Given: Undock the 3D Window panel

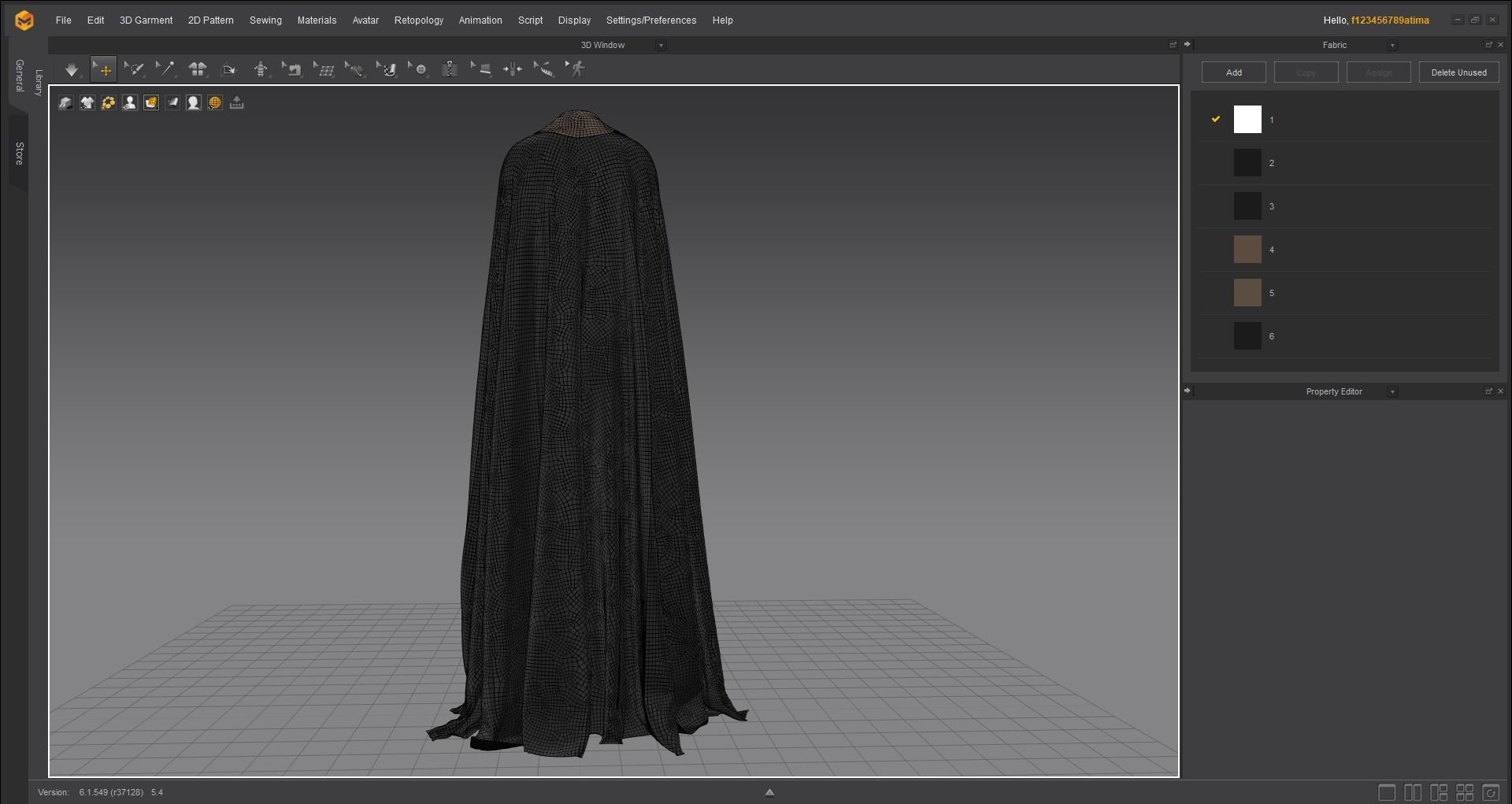Looking at the screenshot, I should (x=1173, y=45).
